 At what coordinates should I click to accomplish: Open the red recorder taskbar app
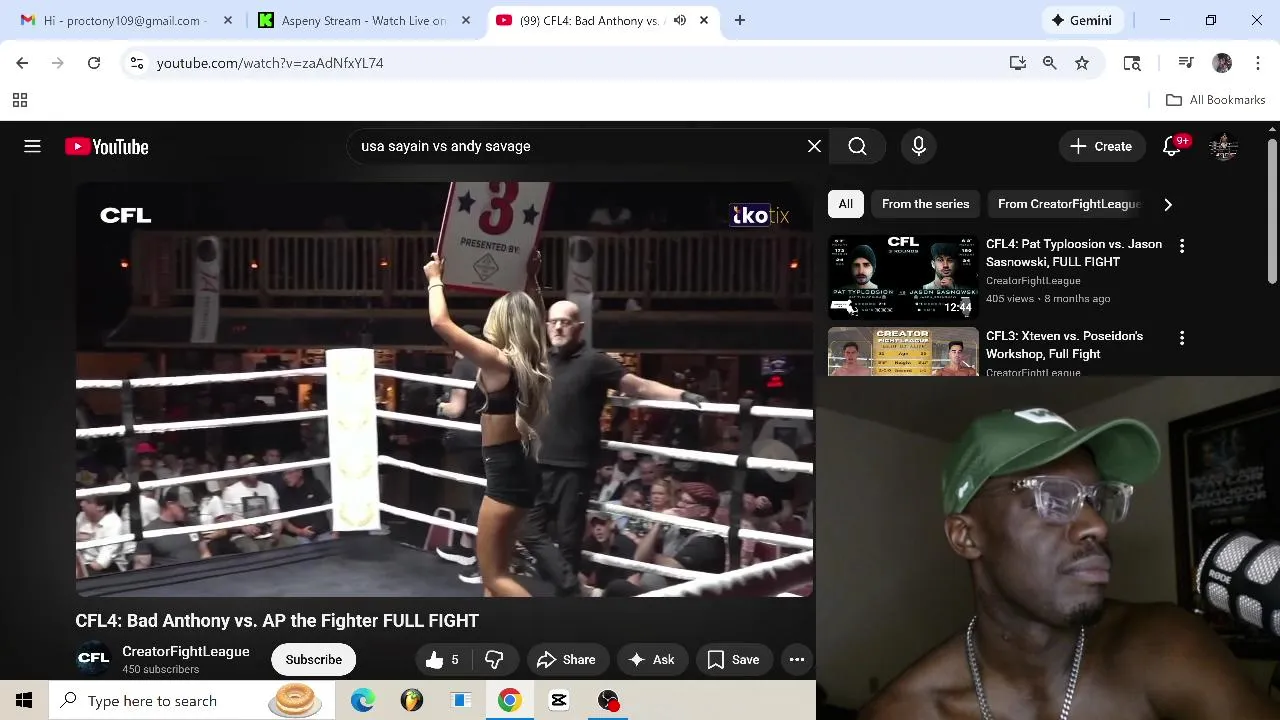pyautogui.click(x=608, y=700)
